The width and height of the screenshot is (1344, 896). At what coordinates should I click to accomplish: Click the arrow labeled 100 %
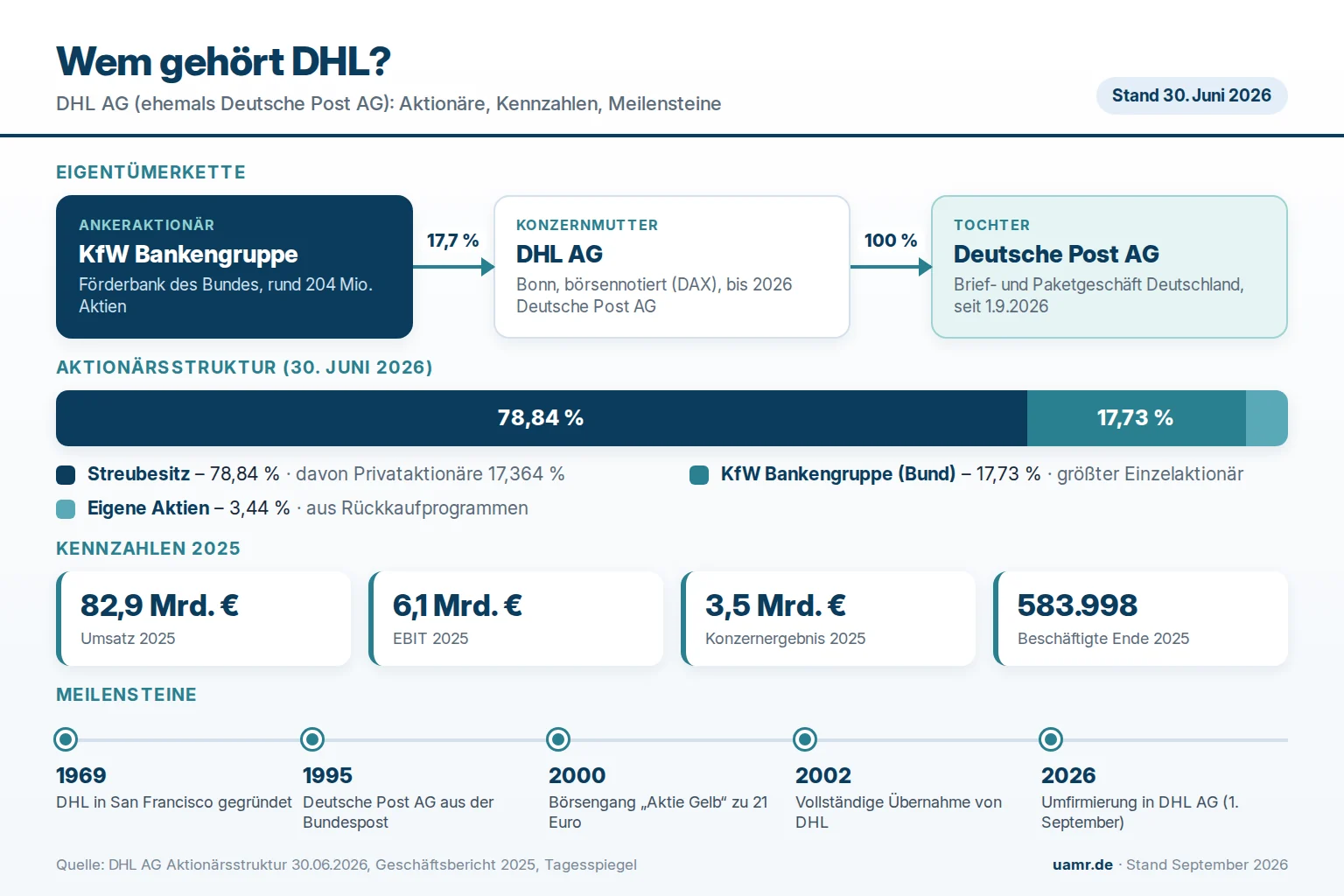[x=891, y=267]
